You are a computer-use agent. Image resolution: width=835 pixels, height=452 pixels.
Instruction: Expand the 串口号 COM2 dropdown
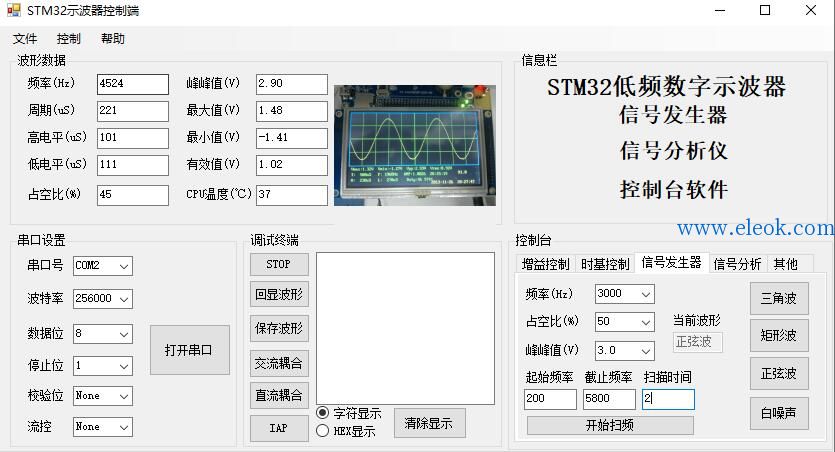(124, 266)
